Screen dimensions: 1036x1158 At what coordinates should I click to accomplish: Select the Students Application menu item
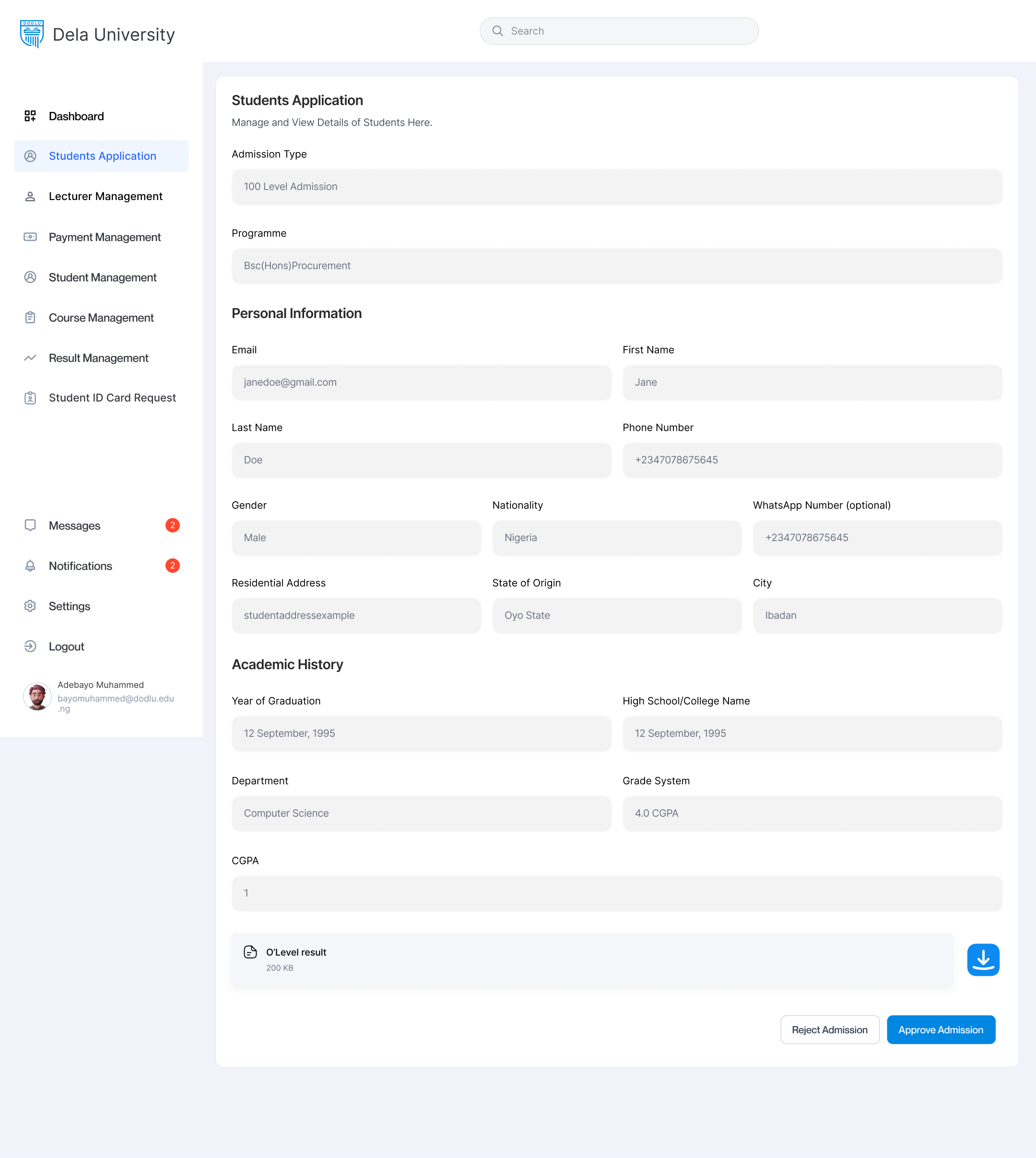(x=103, y=156)
